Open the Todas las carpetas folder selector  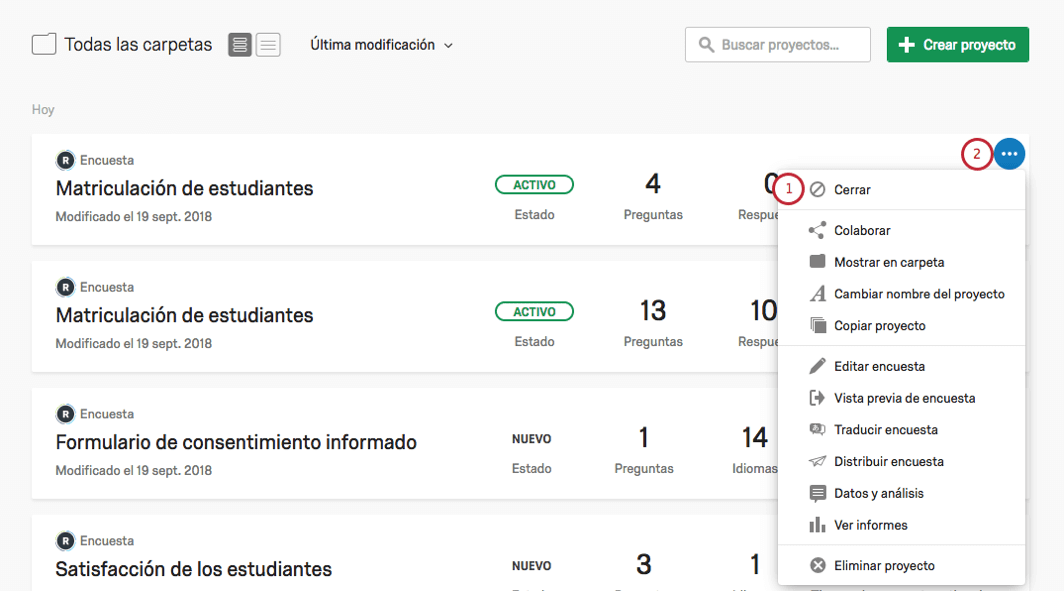122,45
